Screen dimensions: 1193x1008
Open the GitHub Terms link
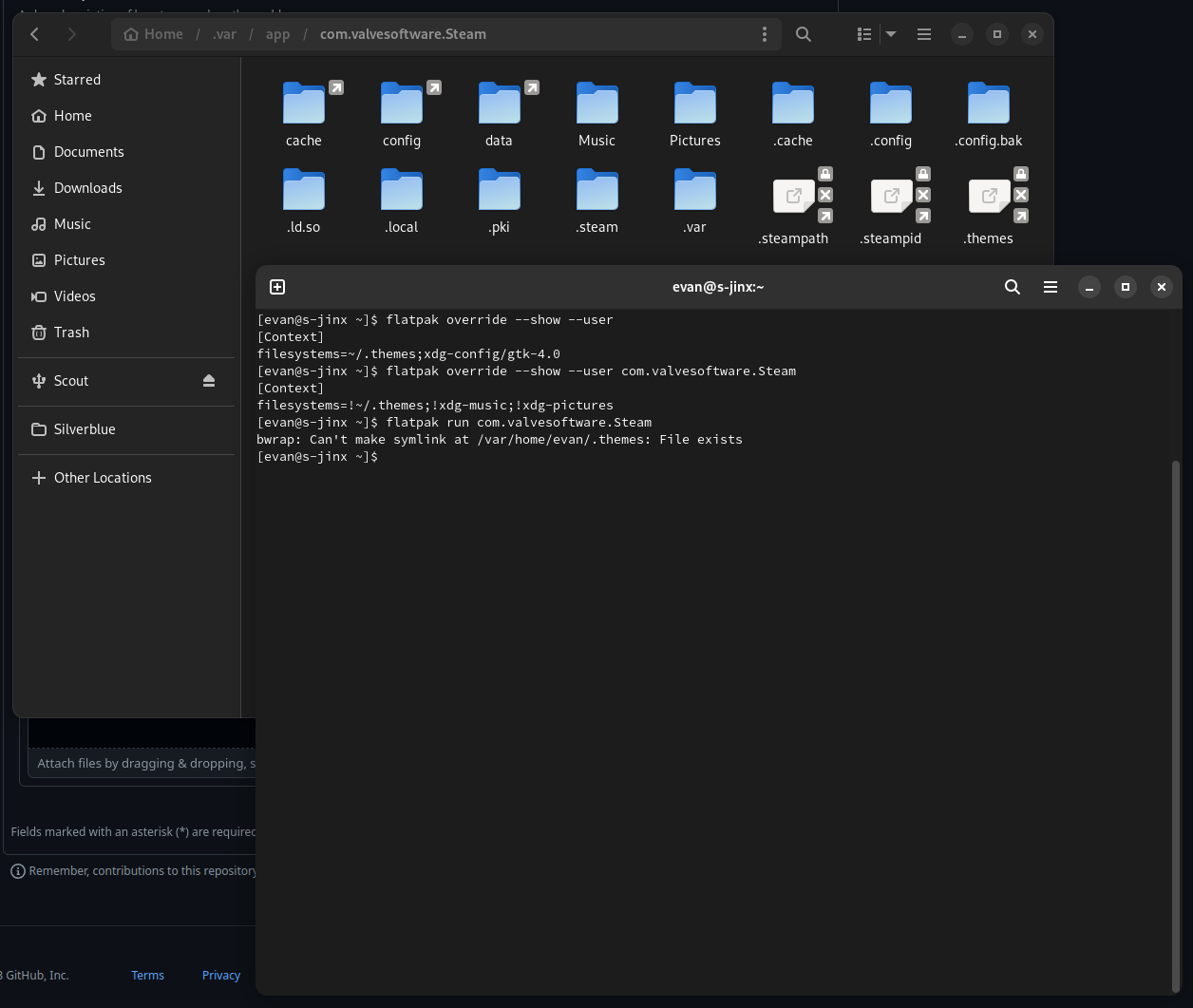coord(147,975)
